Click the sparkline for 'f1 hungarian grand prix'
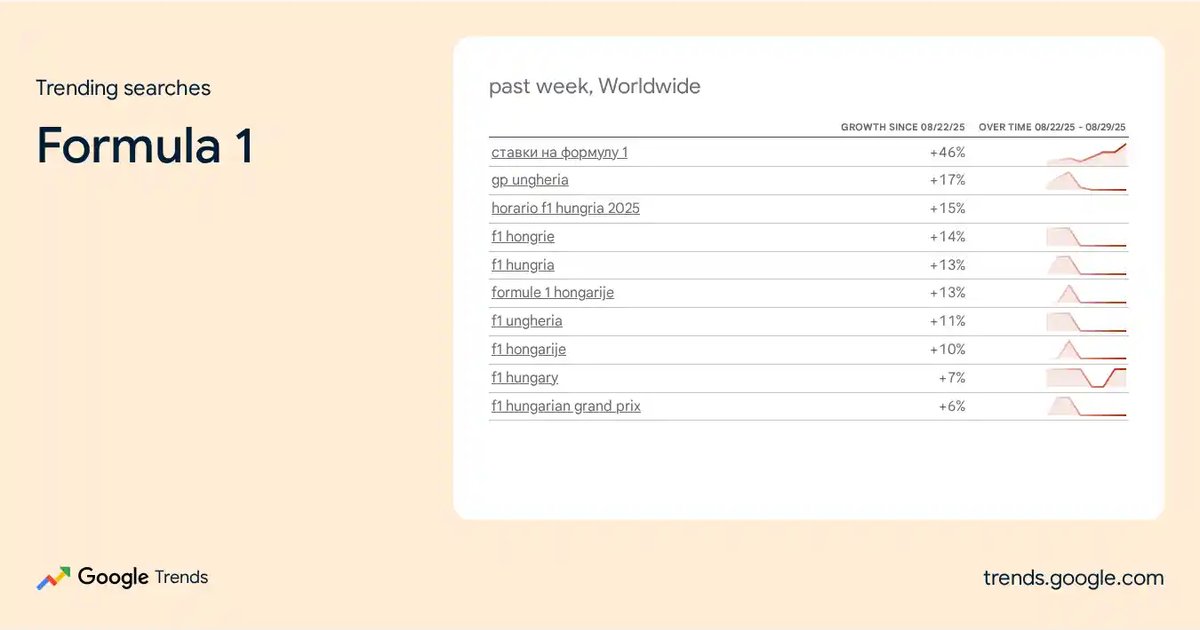1200x630 pixels. pos(1086,406)
